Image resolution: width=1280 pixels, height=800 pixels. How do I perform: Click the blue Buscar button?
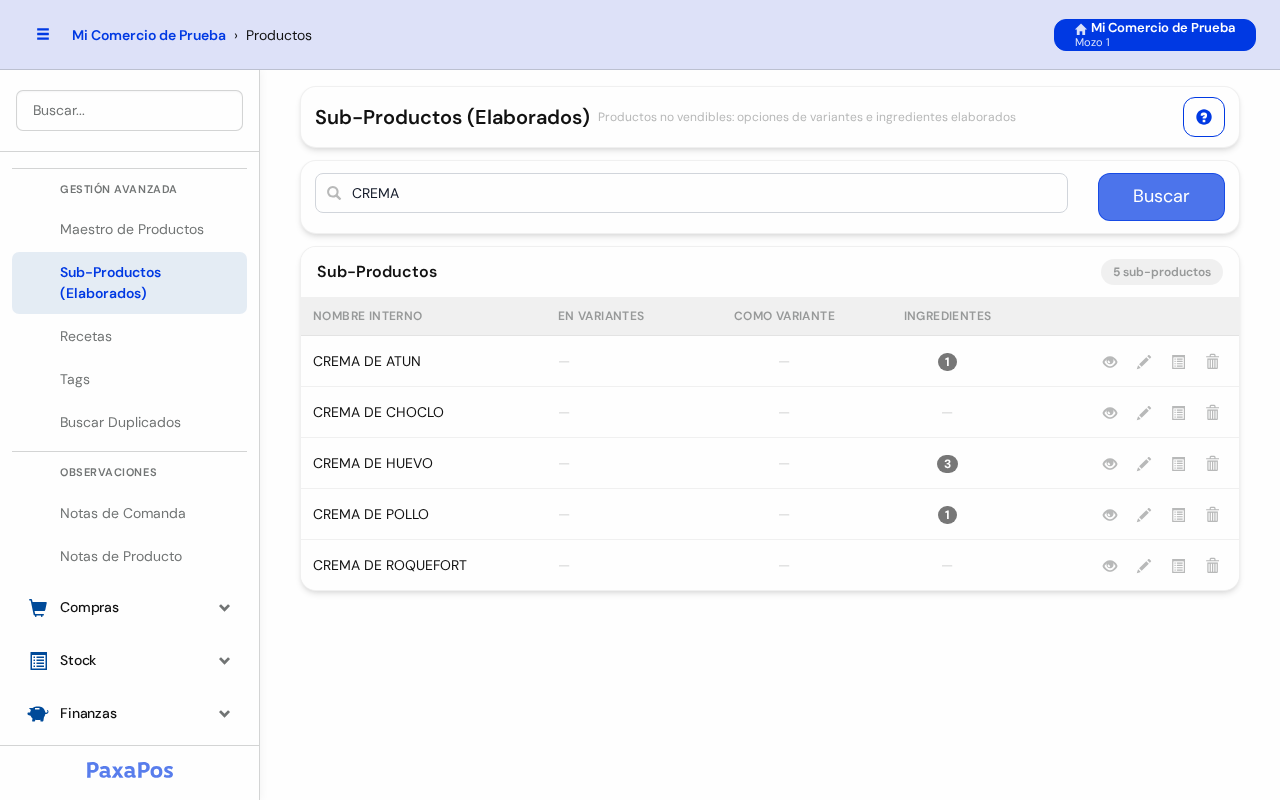[1161, 197]
